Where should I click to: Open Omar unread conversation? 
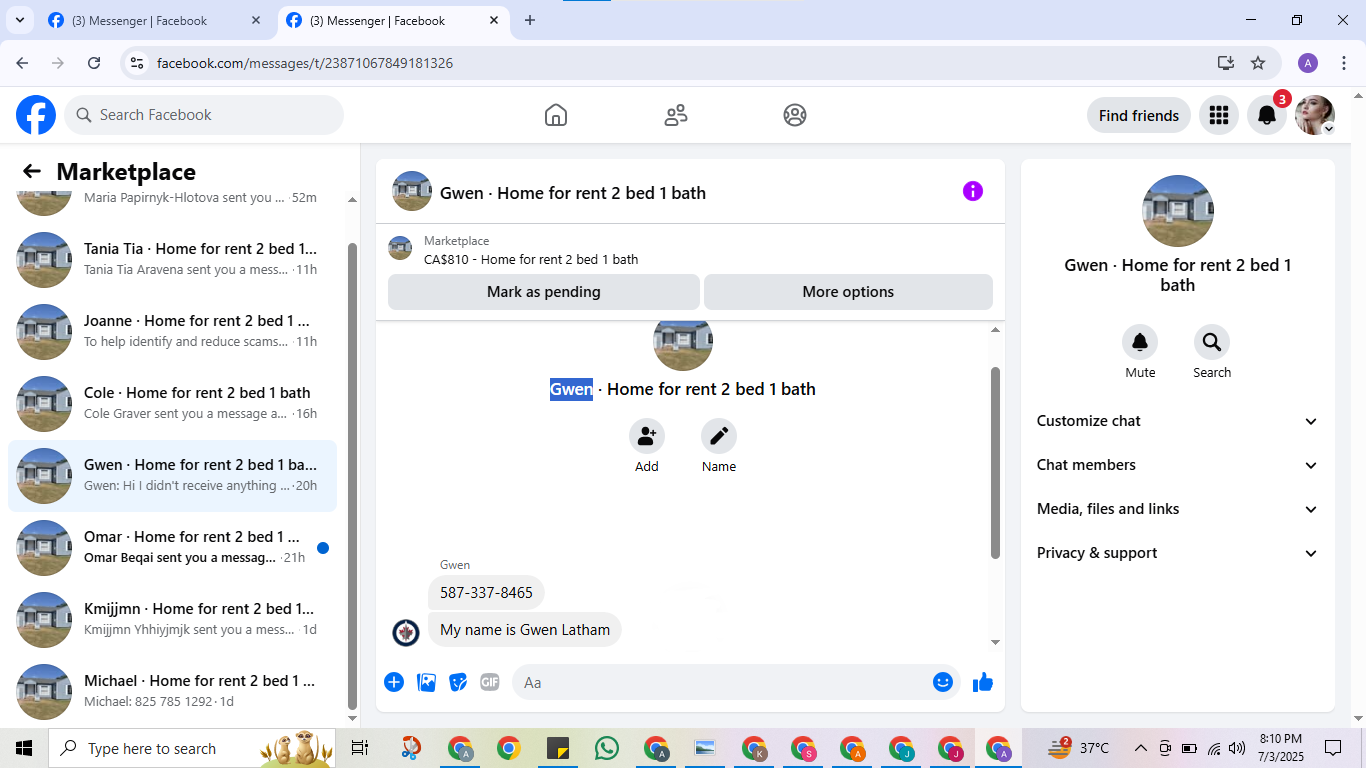pyautogui.click(x=172, y=548)
